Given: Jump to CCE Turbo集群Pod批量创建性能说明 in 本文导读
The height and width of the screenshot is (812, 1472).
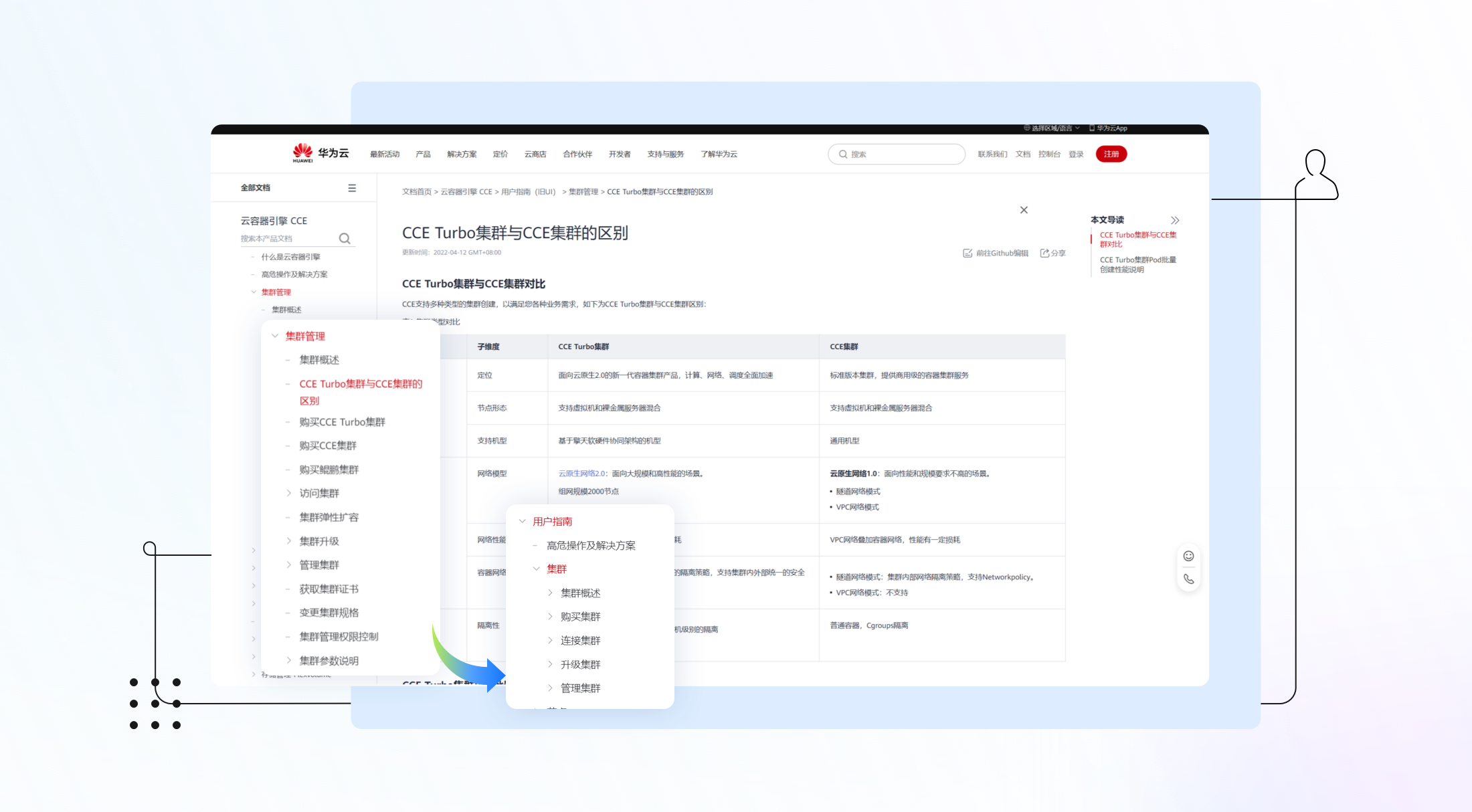Looking at the screenshot, I should click(x=1138, y=265).
